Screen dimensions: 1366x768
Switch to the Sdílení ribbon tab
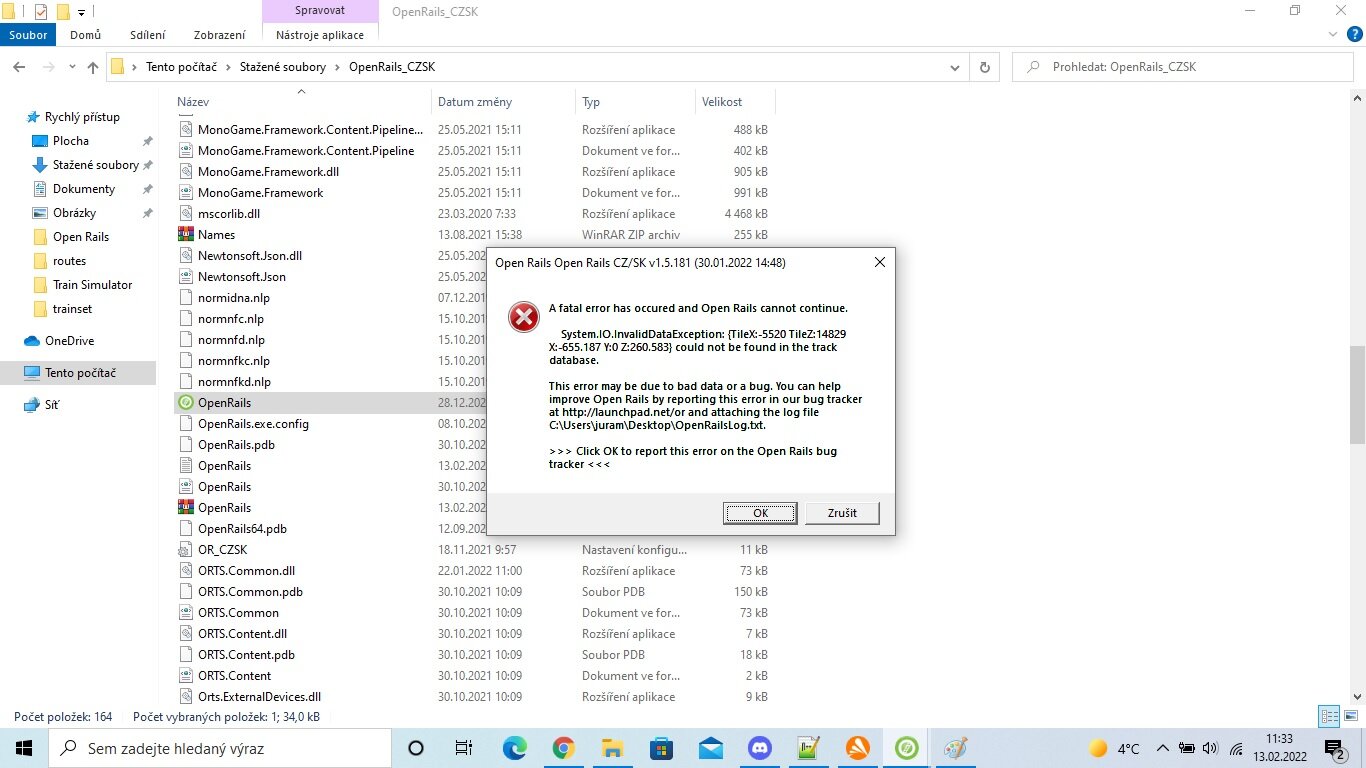147,35
